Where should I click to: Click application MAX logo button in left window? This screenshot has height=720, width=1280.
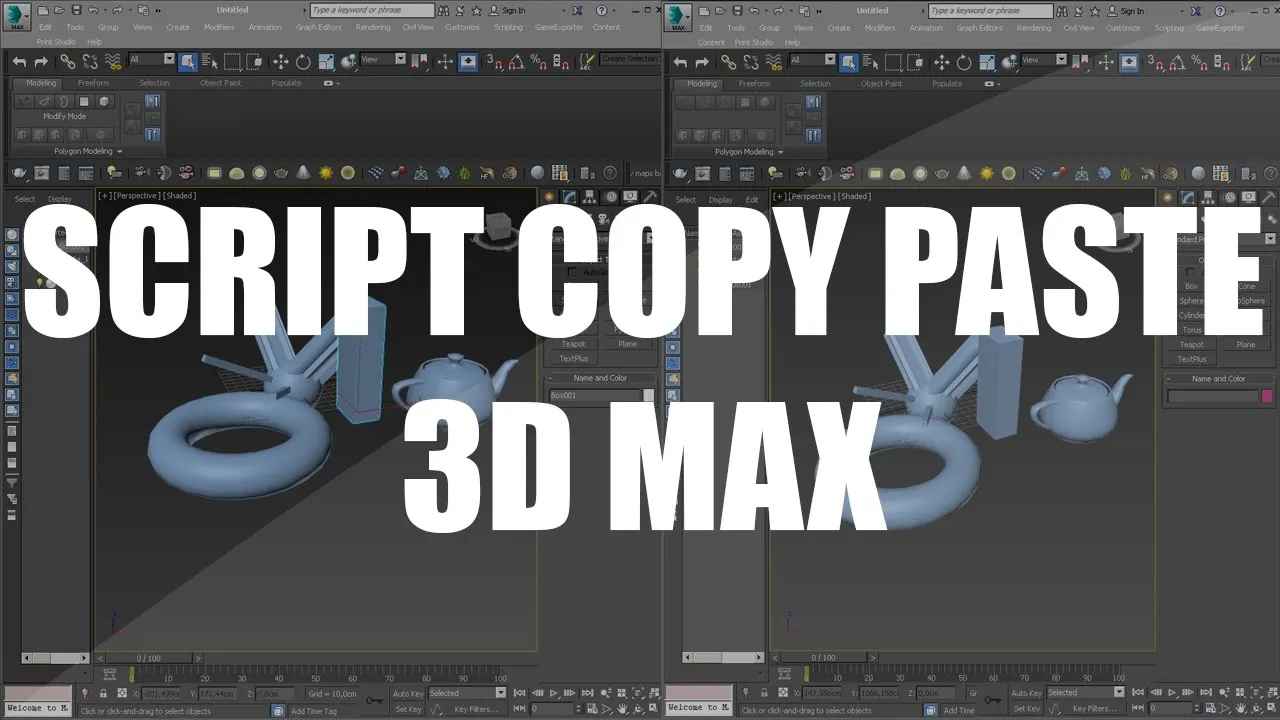click(x=17, y=16)
